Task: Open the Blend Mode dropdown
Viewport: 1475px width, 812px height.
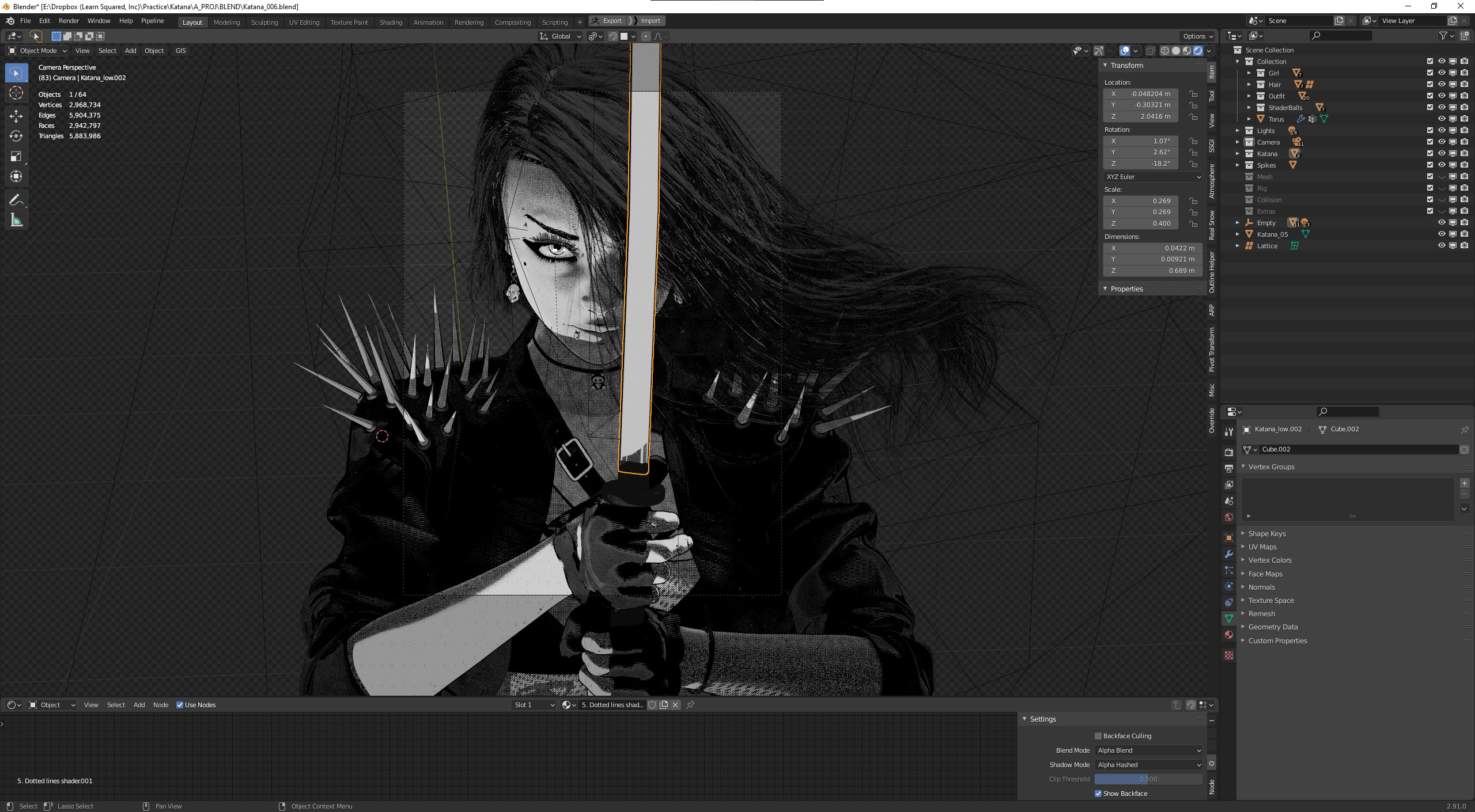Action: tap(1149, 750)
